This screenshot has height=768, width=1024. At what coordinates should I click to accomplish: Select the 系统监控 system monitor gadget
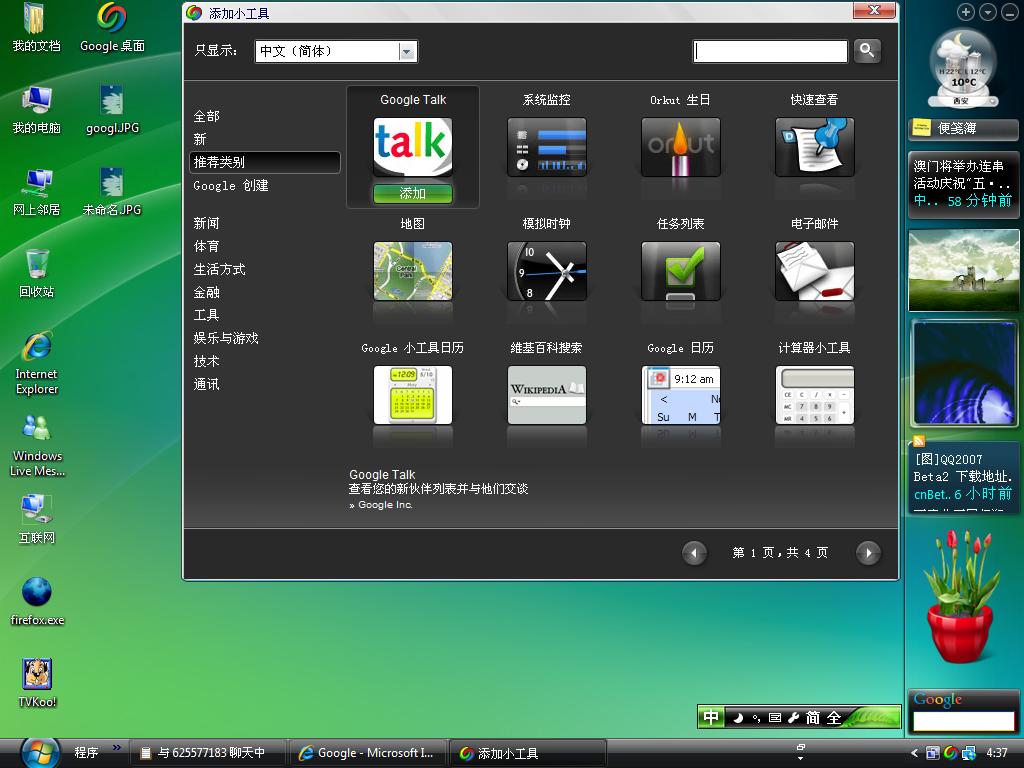[546, 147]
